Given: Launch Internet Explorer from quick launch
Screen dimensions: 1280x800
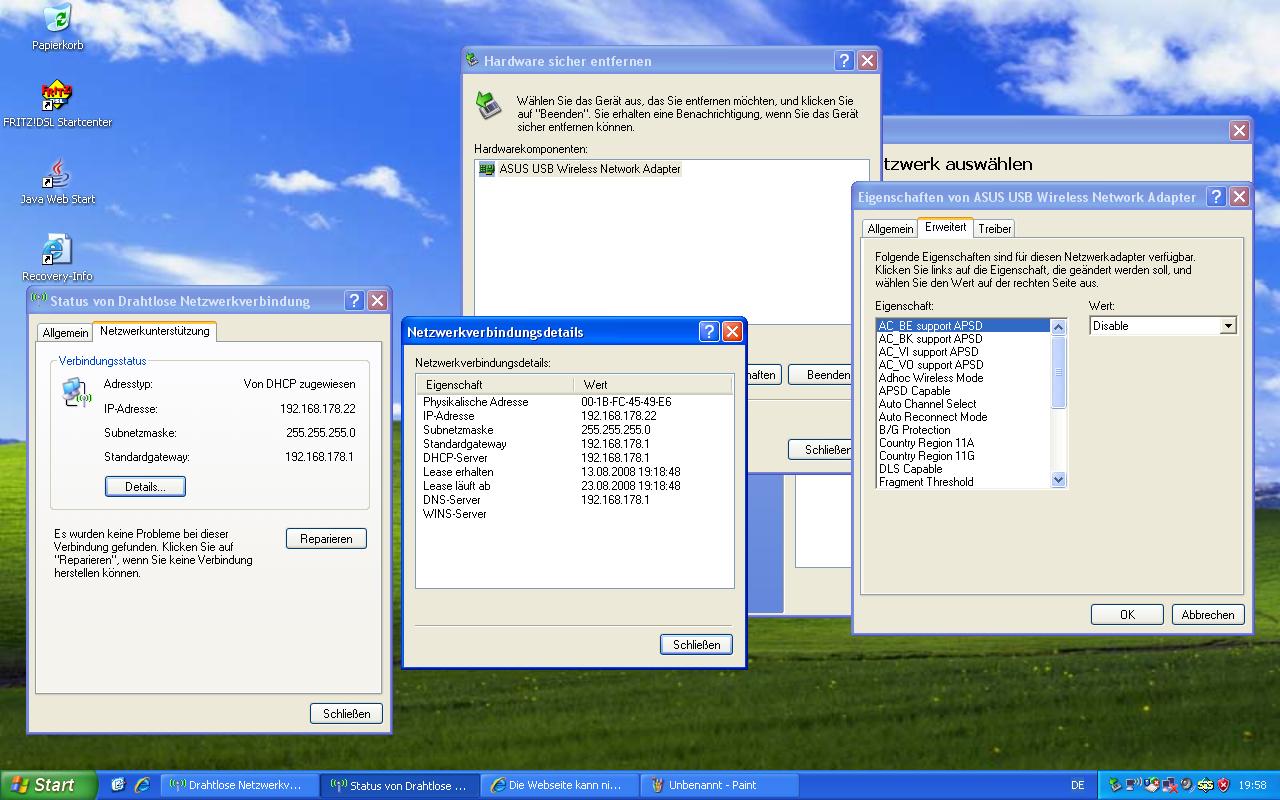Looking at the screenshot, I should point(142,785).
